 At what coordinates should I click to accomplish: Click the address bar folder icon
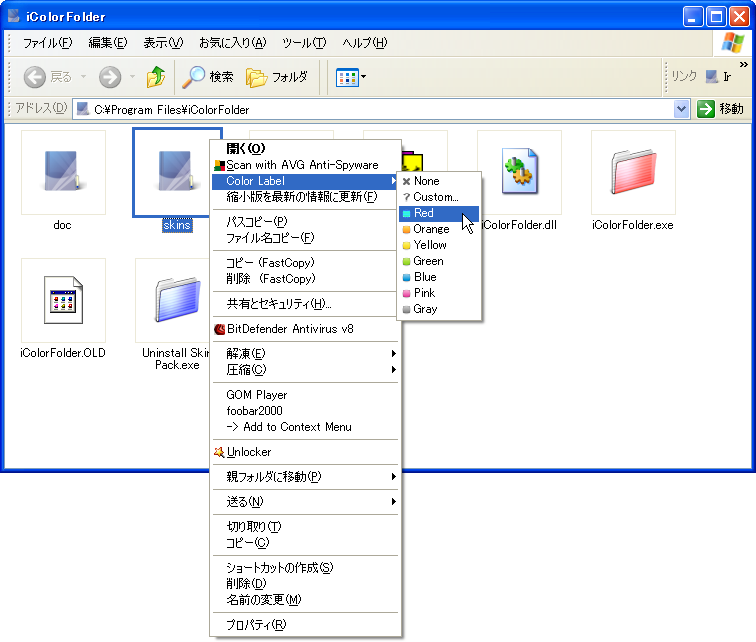(x=83, y=109)
